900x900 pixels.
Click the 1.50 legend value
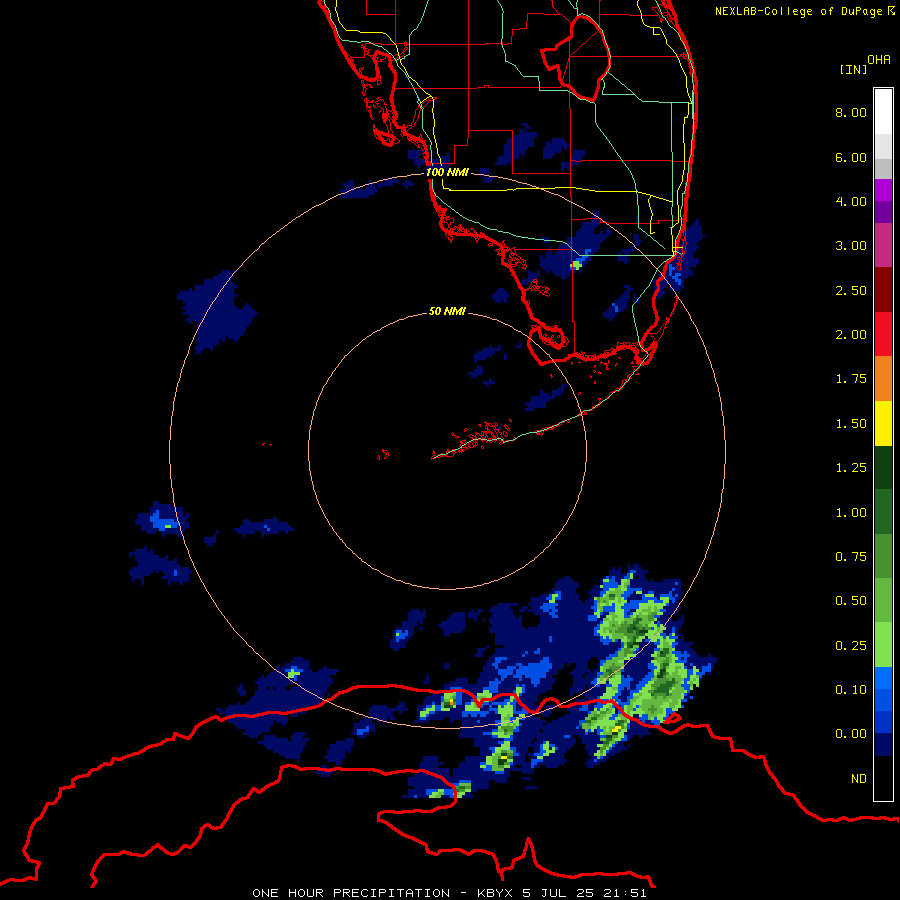(851, 424)
